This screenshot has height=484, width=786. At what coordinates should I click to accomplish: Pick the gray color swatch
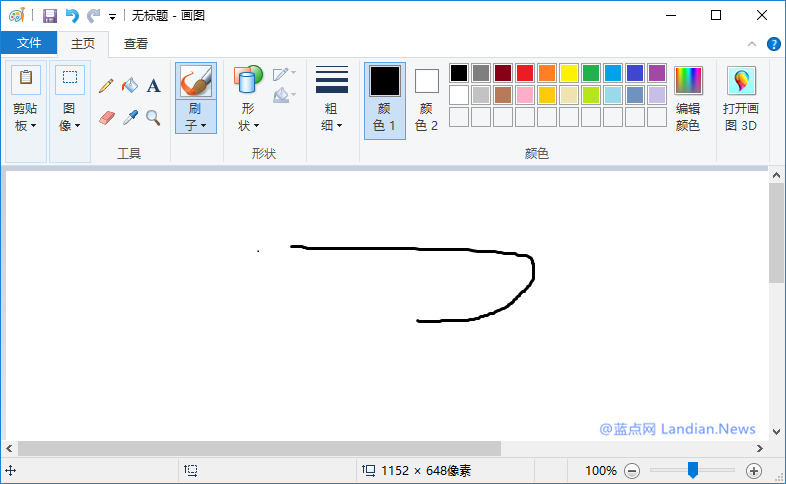481,73
